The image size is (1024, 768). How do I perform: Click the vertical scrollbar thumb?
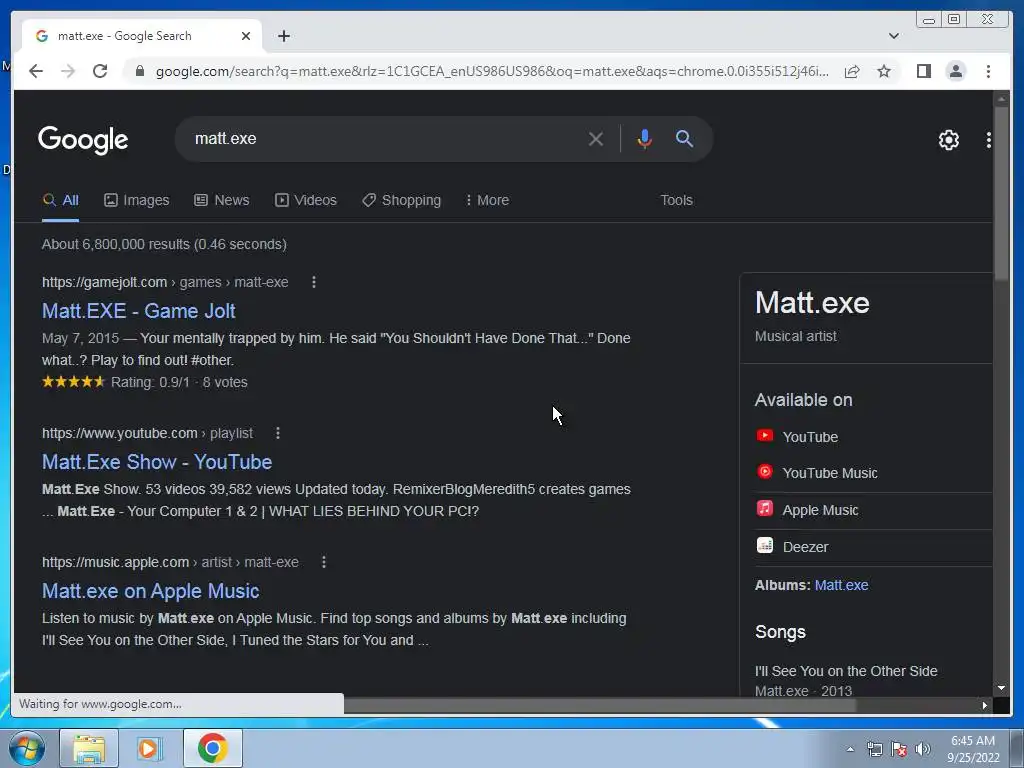click(1001, 193)
